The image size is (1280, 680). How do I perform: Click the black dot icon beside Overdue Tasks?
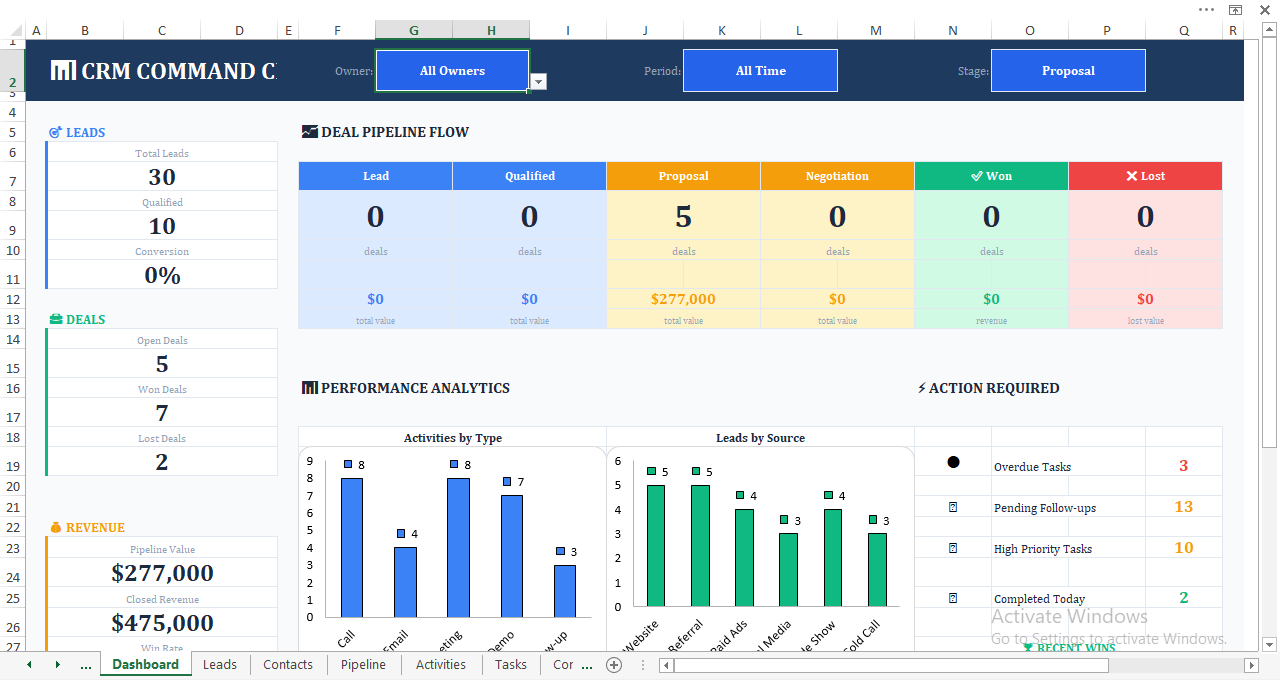pos(953,462)
